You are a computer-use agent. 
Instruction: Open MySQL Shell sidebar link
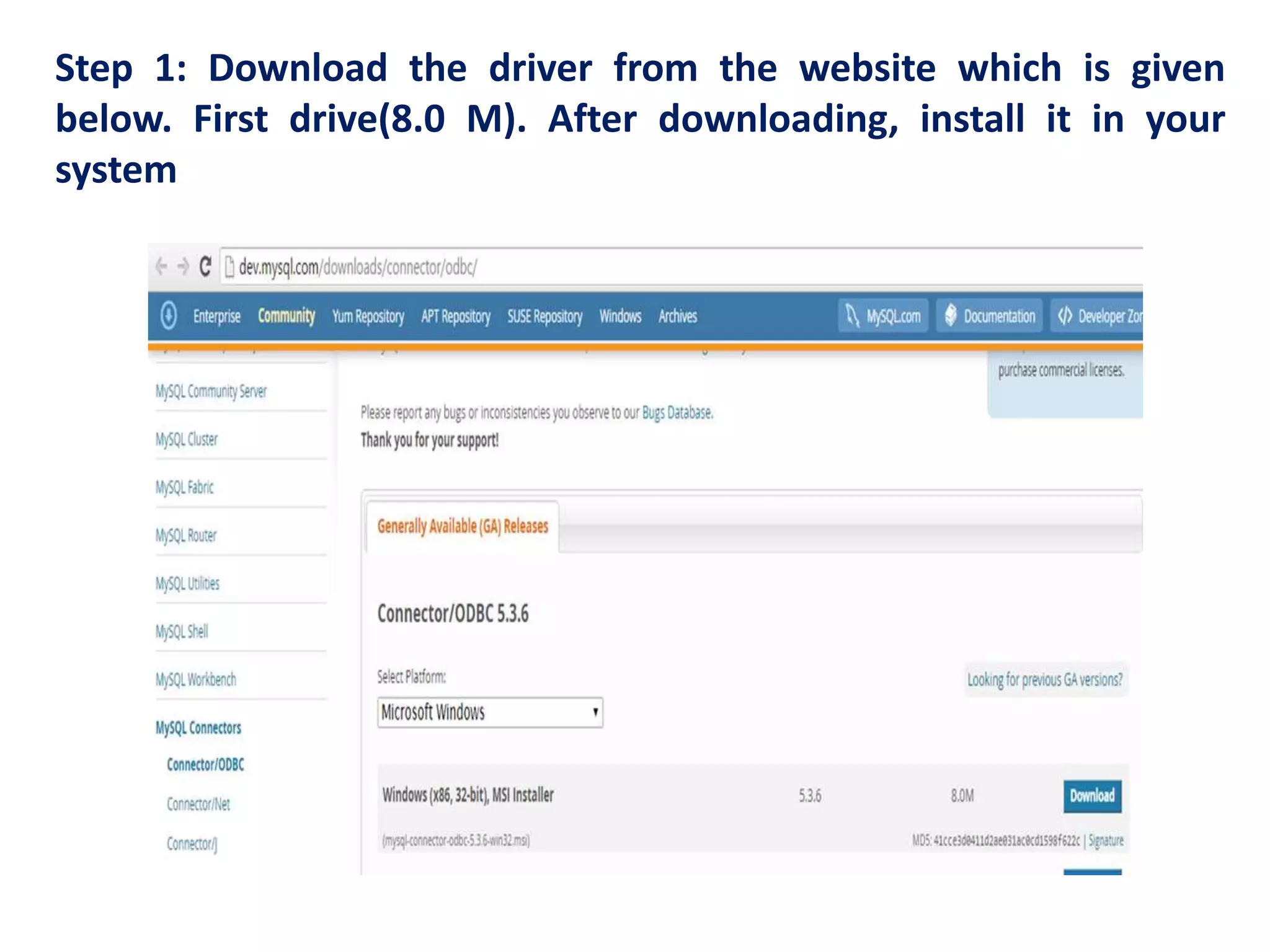pyautogui.click(x=182, y=631)
